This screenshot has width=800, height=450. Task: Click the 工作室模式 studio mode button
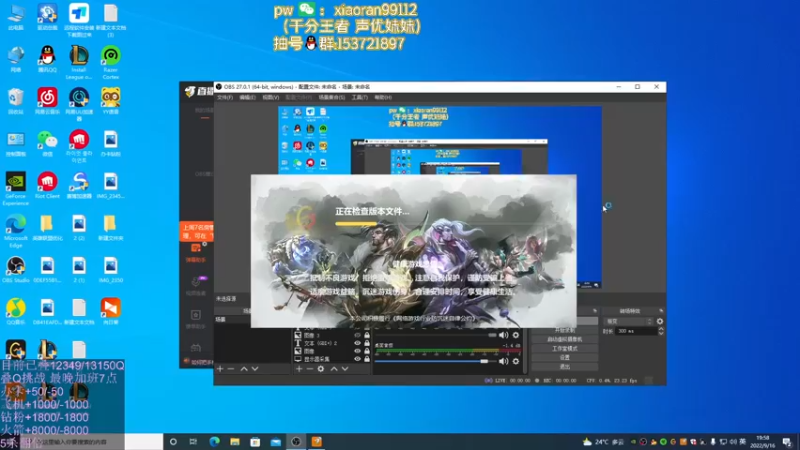[565, 348]
